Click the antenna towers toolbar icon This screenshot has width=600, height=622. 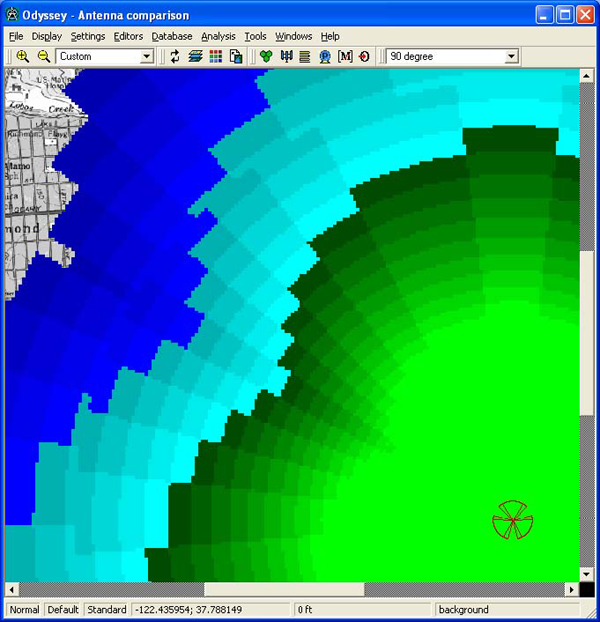point(285,57)
